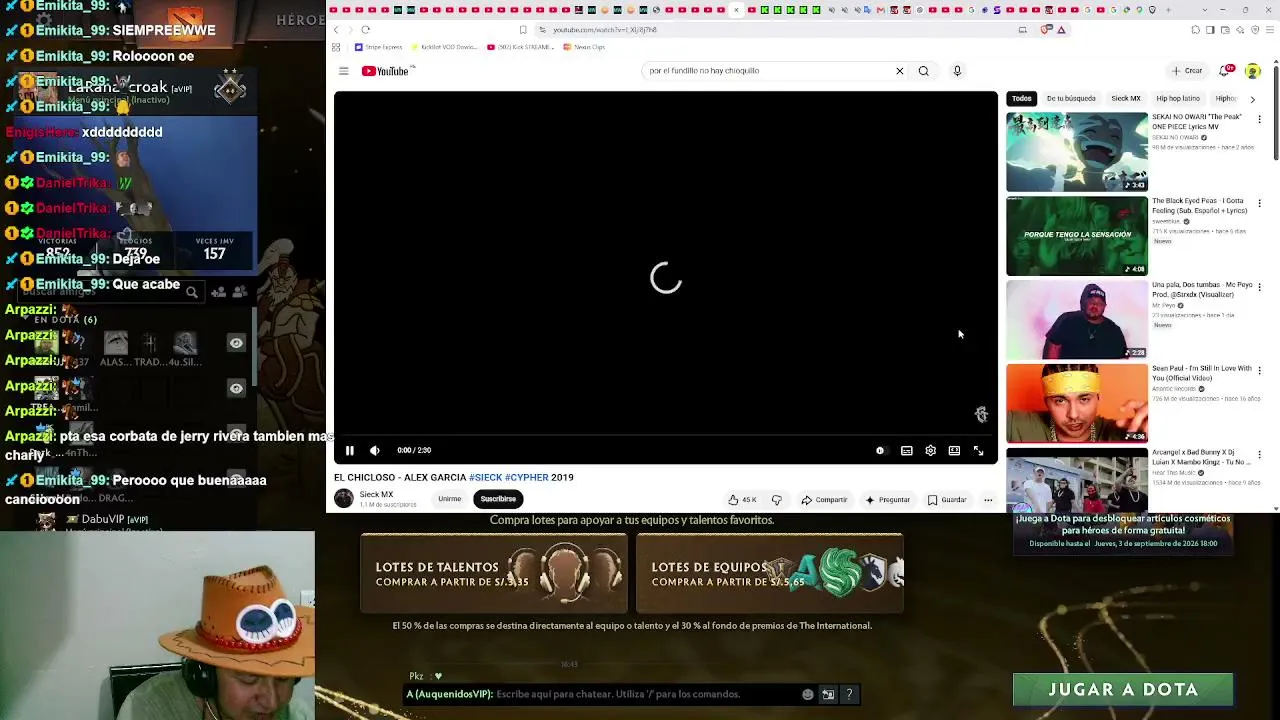This screenshot has width=1280, height=720.
Task: Open options for Arcangel x Bad Bunny video
Action: tap(1259, 456)
